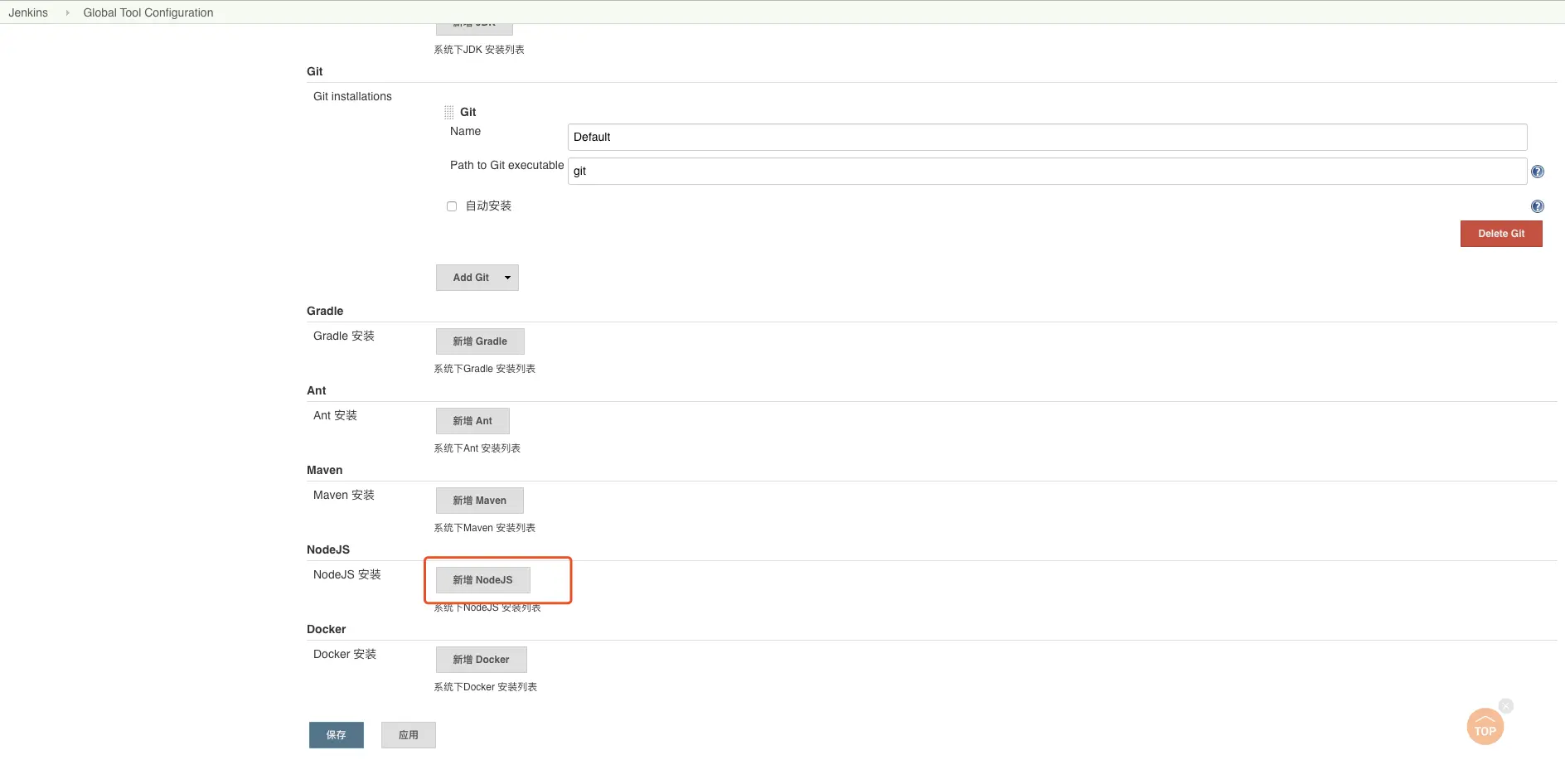This screenshot has height=784, width=1565.
Task: Focus the Path to Git executable field
Action: tap(1047, 171)
